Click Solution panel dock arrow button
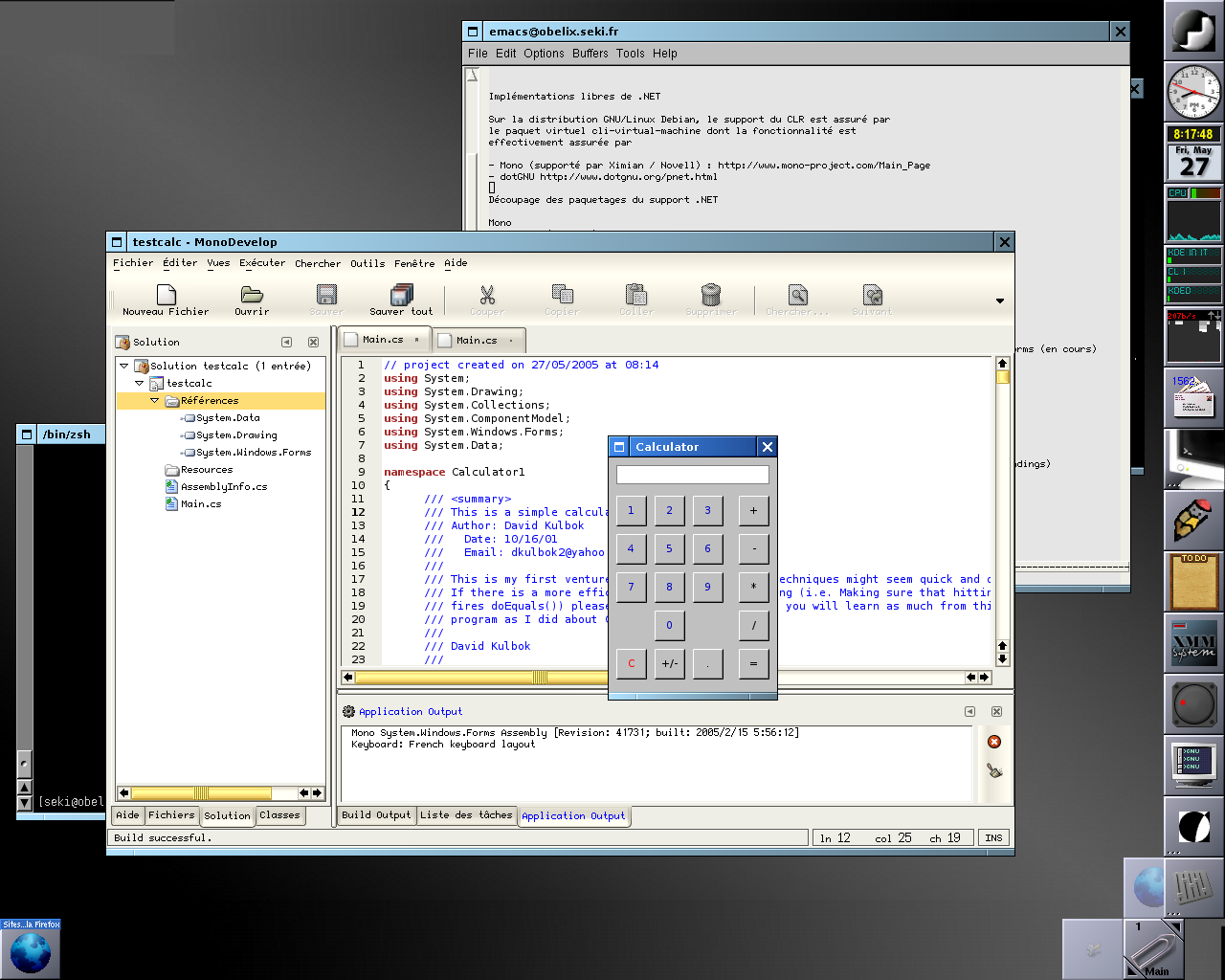This screenshot has height=980, width=1225. [286, 342]
